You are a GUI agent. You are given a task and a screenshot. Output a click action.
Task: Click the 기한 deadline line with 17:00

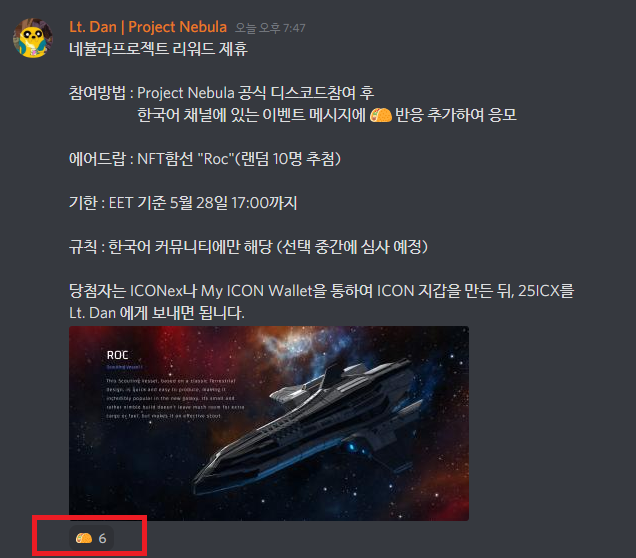(x=183, y=202)
